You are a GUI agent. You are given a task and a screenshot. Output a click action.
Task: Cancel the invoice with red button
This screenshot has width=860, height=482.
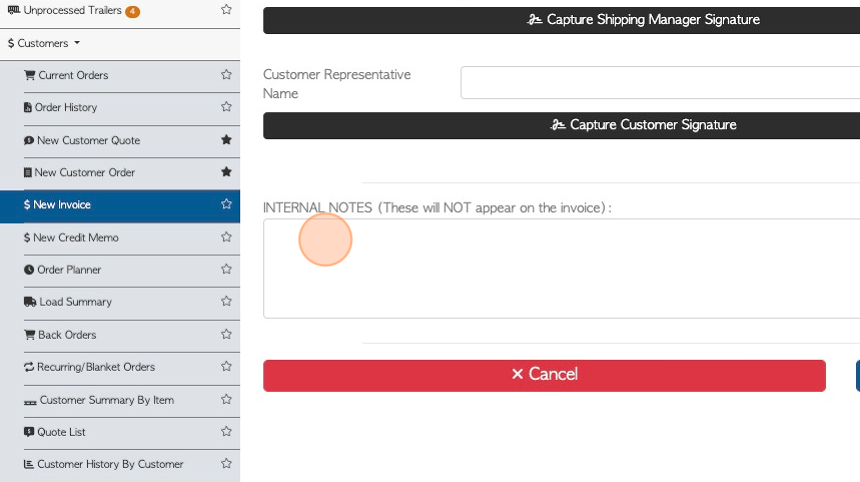[x=545, y=375]
